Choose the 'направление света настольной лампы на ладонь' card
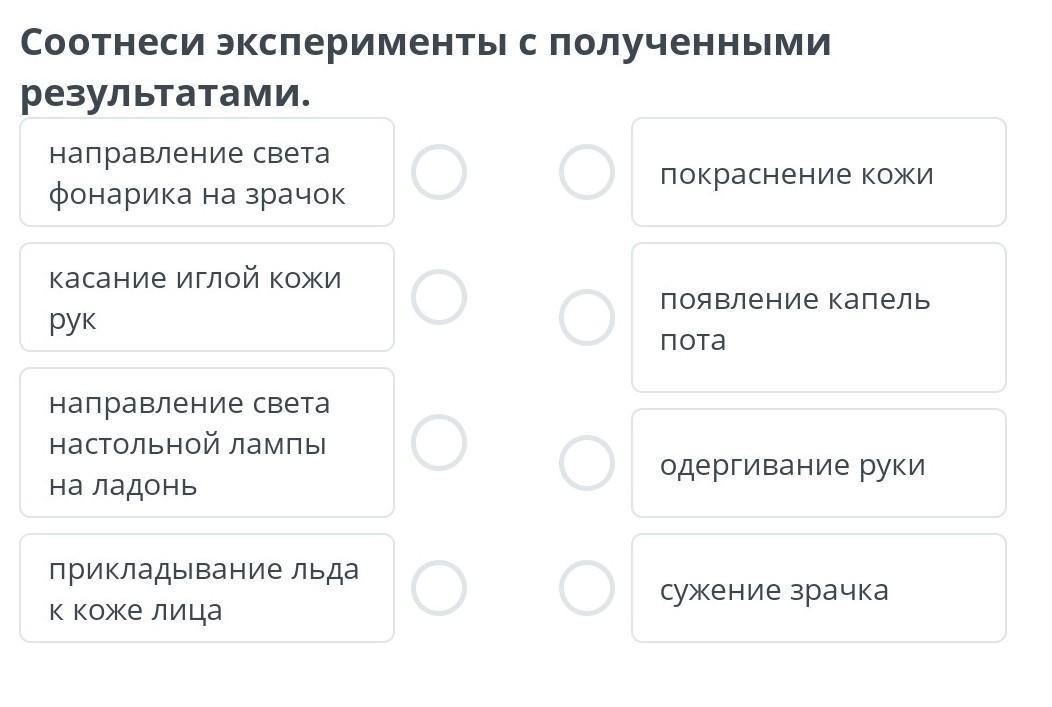The image size is (1052, 707). pos(207,443)
